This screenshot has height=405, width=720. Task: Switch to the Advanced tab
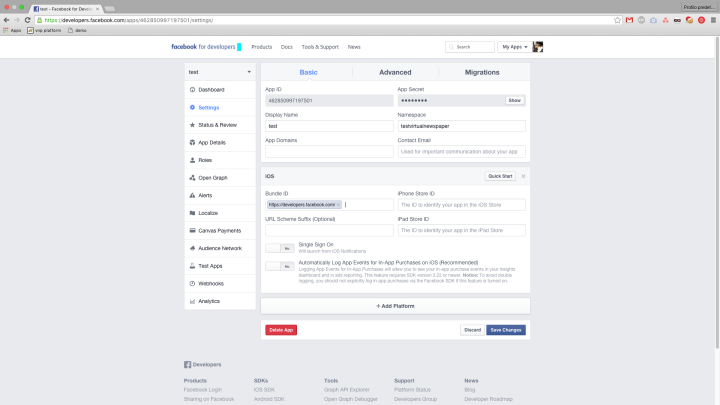point(395,72)
